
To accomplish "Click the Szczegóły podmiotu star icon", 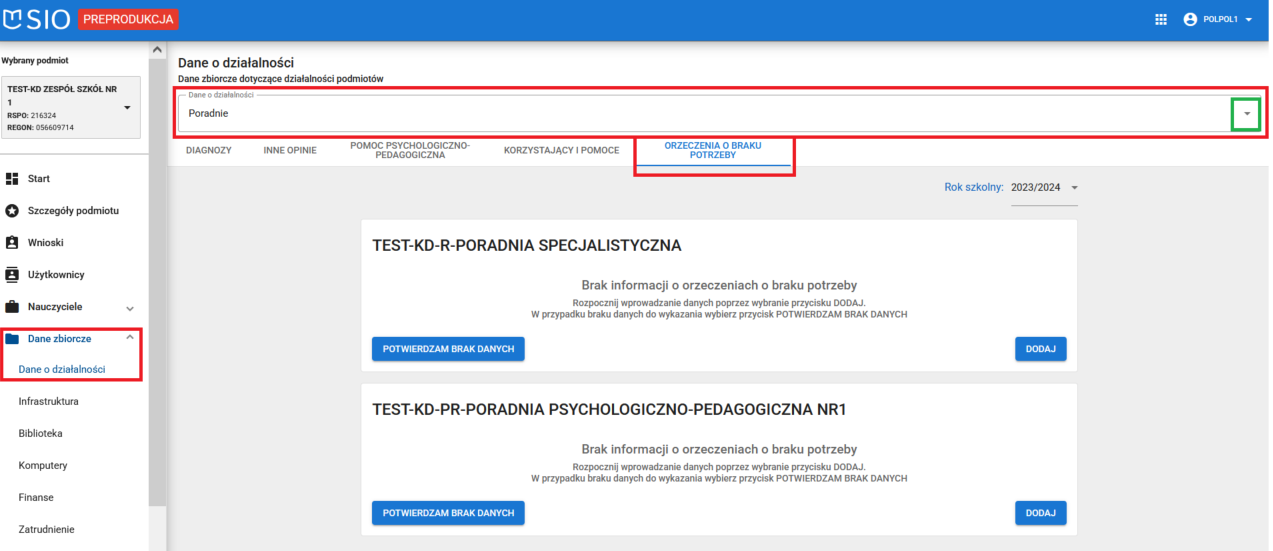I will click(12, 211).
